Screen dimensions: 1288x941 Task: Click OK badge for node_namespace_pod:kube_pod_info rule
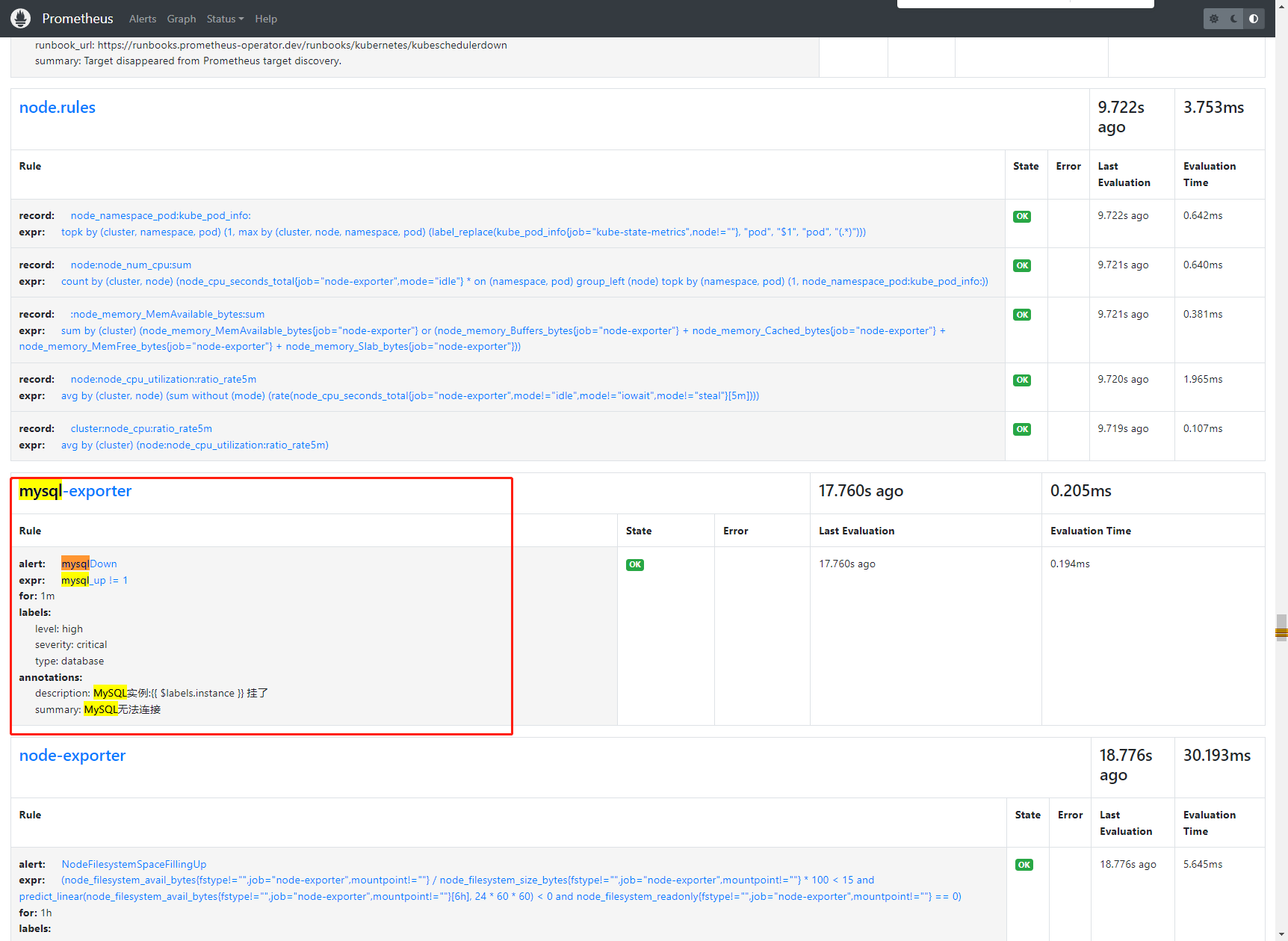1022,217
